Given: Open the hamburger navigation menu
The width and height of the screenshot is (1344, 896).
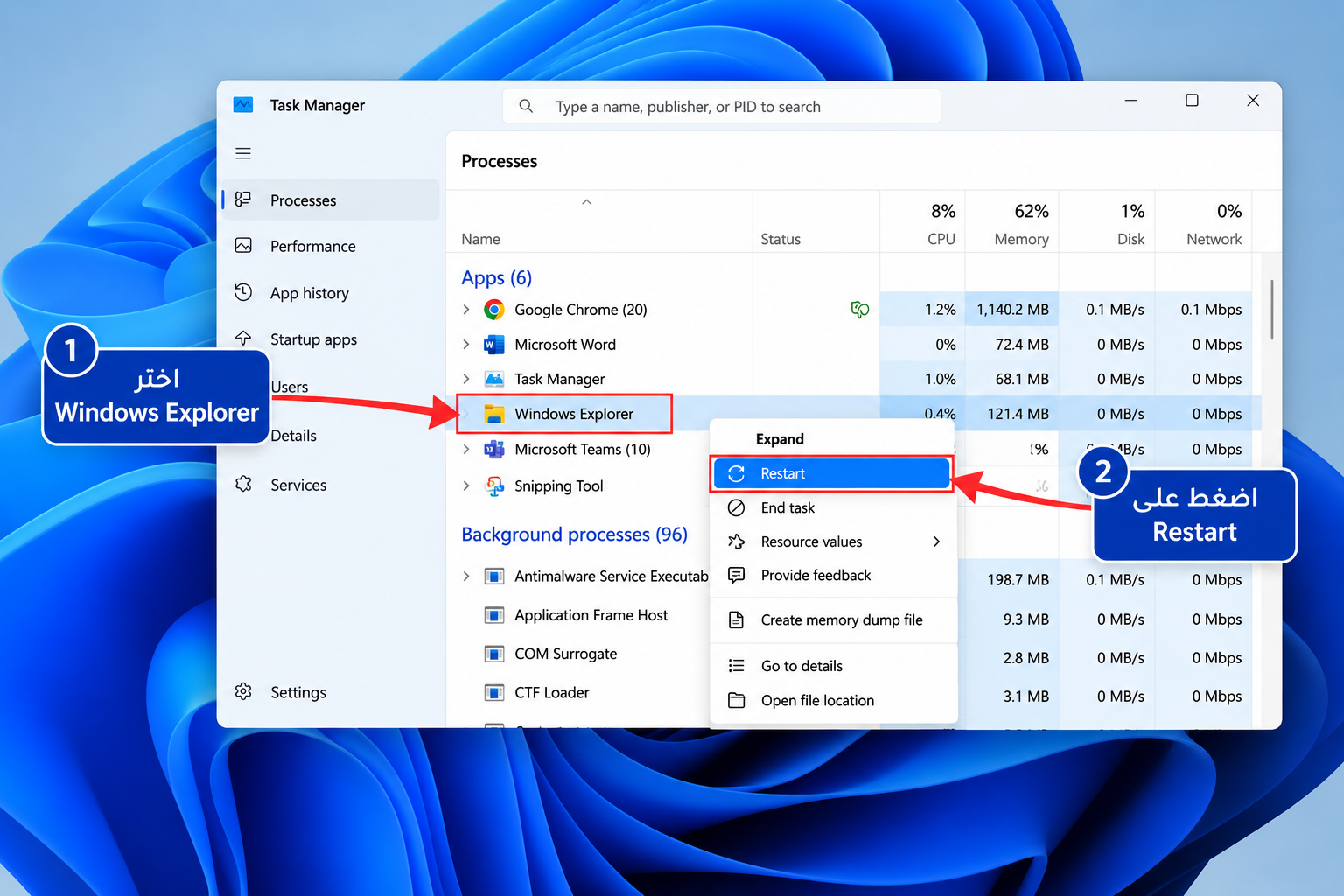Looking at the screenshot, I should [243, 153].
